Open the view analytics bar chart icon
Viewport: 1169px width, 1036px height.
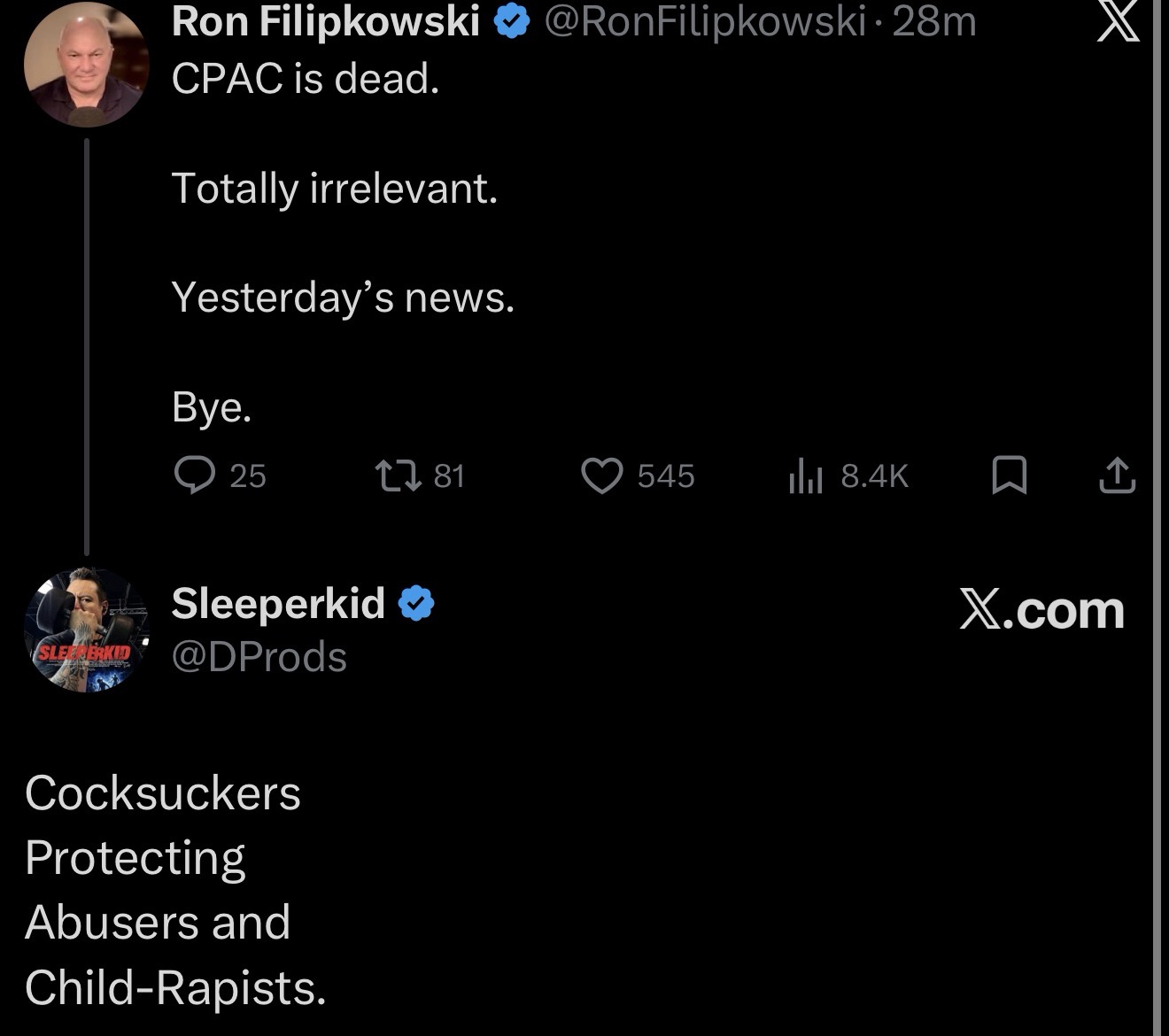click(x=805, y=475)
